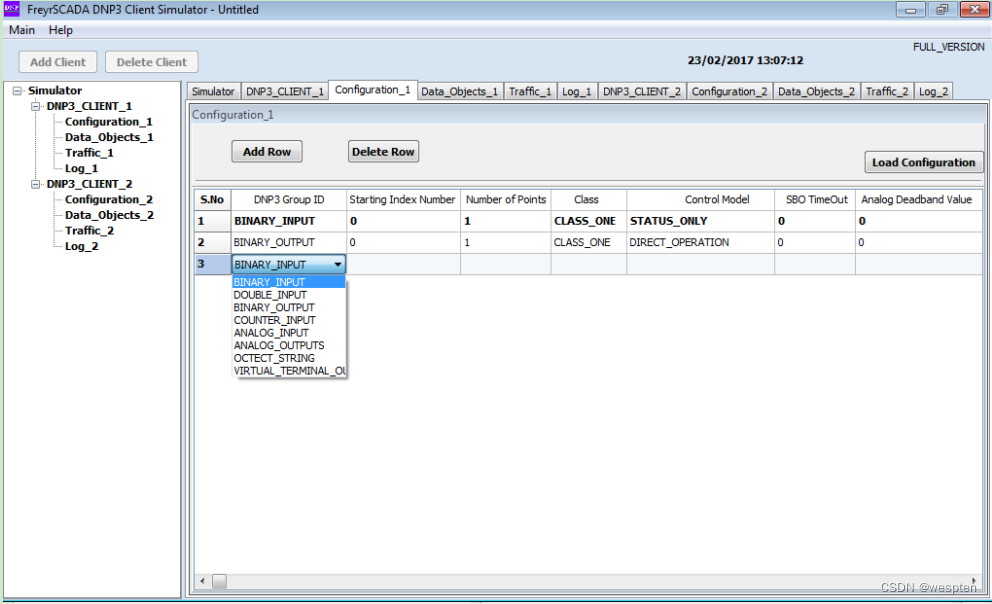Screen dimensions: 992x604
Task: Click the left arrow of the table horizontal scrollbar
Action: click(x=202, y=581)
